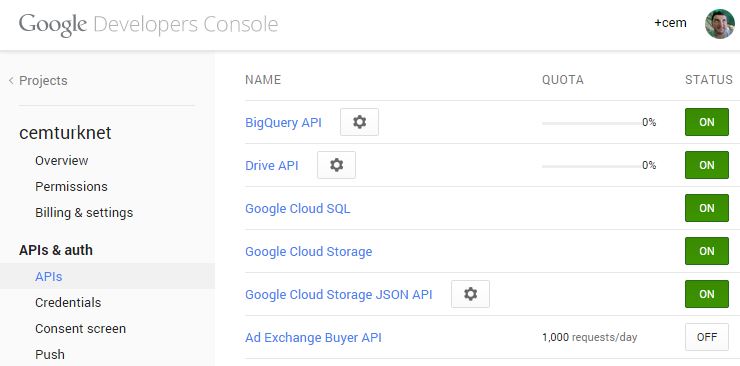Open Google Cloud SQL link
740x366 pixels.
(298, 208)
